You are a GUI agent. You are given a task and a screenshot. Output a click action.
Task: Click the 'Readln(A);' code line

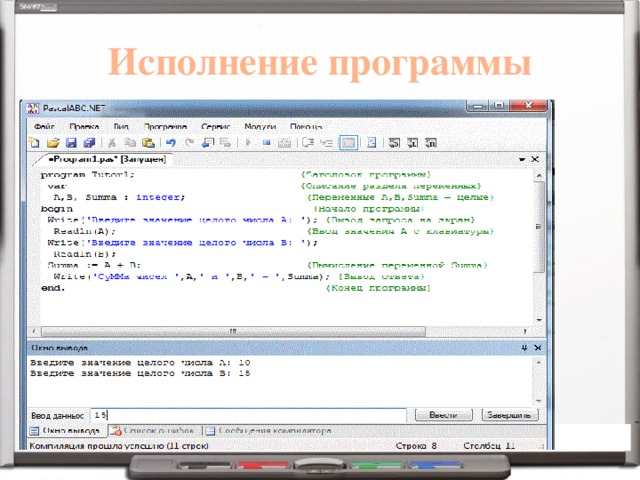pos(84,231)
